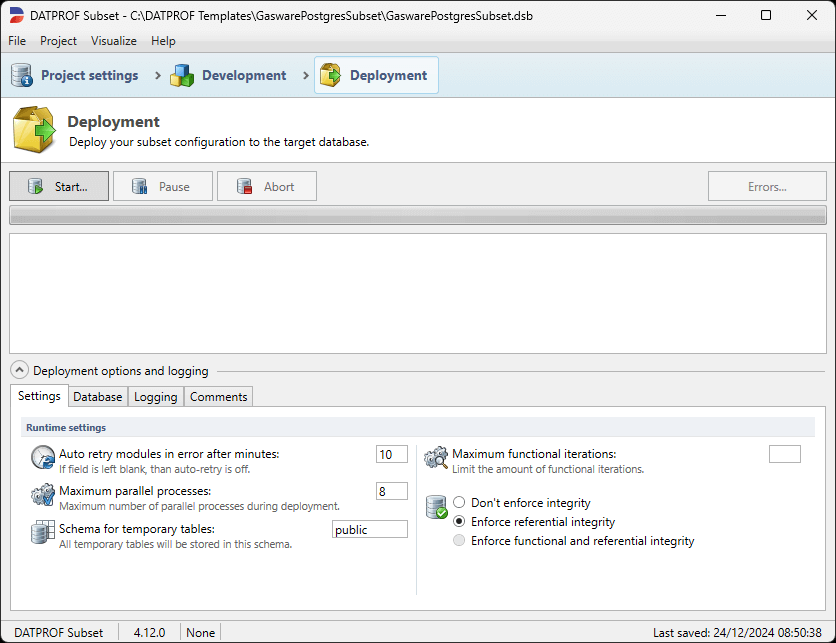Image resolution: width=836 pixels, height=643 pixels.
Task: Click the deployment progress bar
Action: [418, 214]
